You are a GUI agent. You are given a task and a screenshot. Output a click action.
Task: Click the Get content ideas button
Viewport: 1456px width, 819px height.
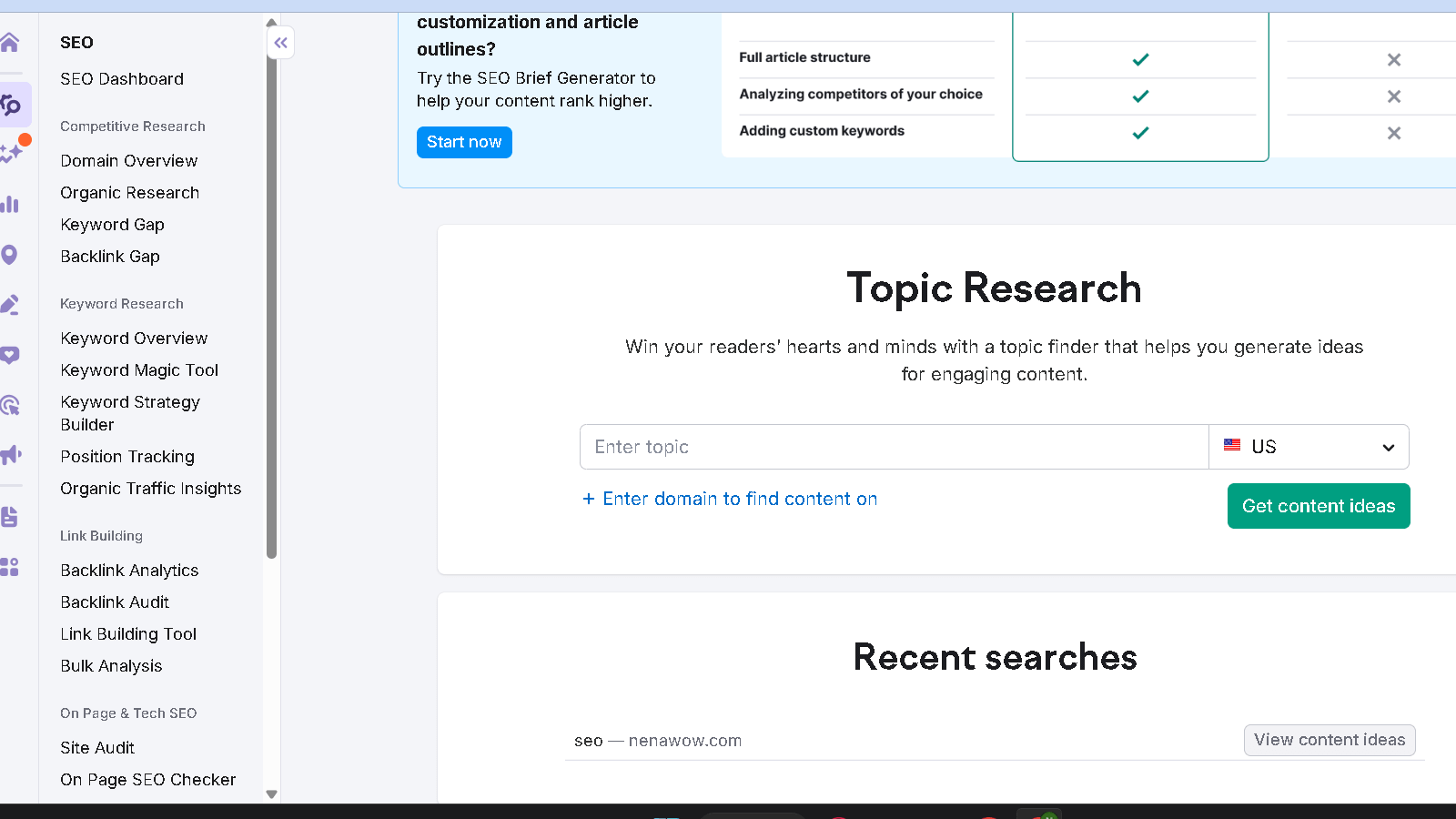(x=1318, y=506)
